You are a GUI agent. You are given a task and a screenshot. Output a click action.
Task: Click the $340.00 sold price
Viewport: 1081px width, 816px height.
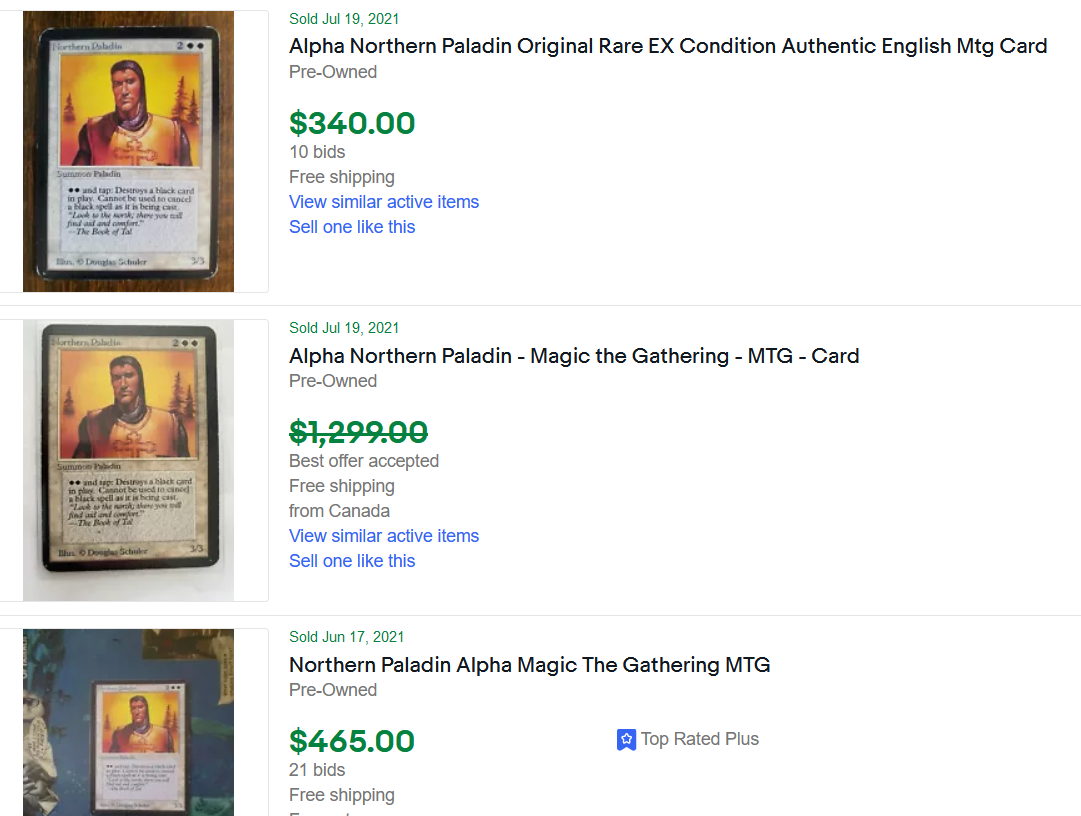[352, 123]
